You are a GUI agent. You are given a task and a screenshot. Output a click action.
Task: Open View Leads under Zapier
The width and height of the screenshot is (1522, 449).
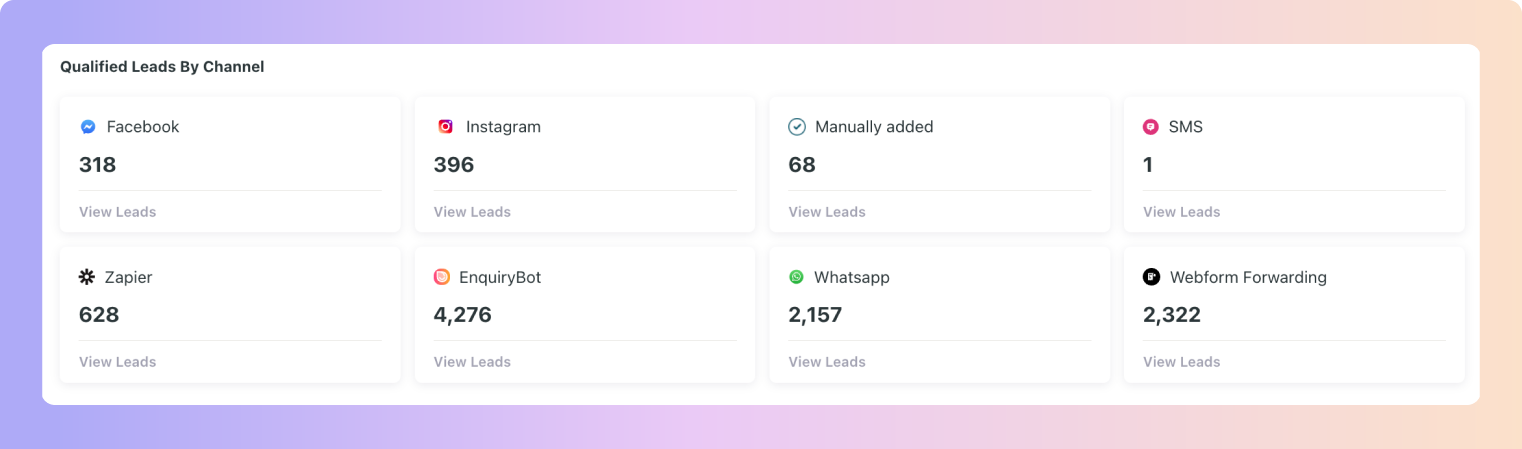118,362
